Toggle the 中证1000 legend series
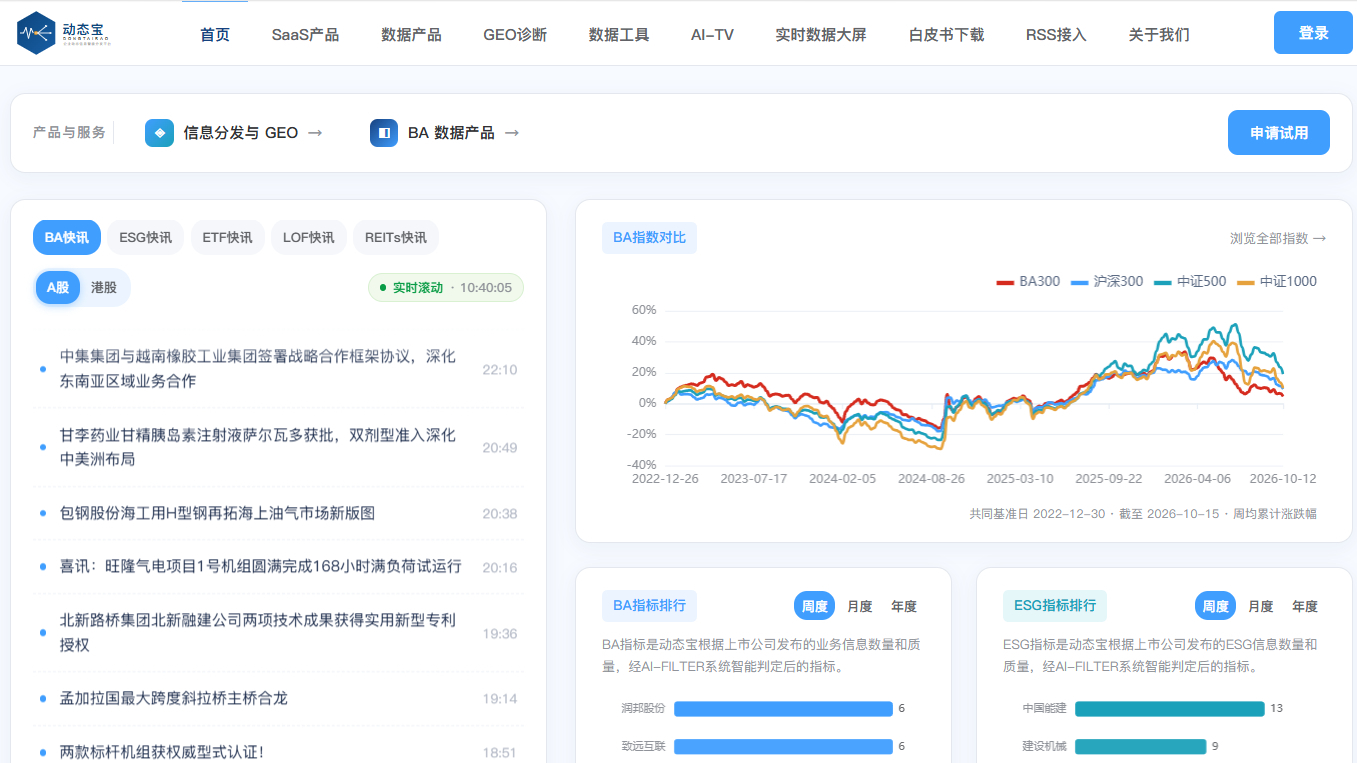 [1277, 282]
